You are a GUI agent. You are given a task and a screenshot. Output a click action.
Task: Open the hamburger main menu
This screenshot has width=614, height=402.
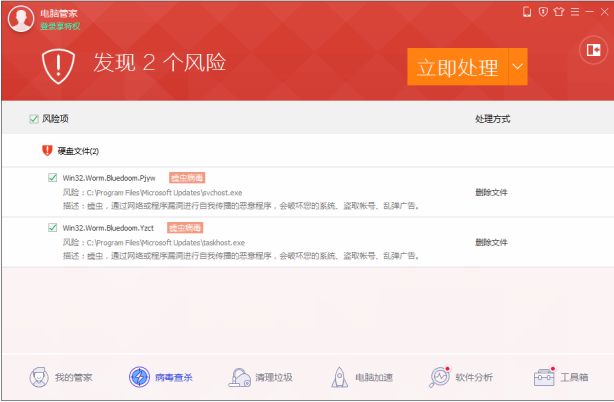pos(574,12)
